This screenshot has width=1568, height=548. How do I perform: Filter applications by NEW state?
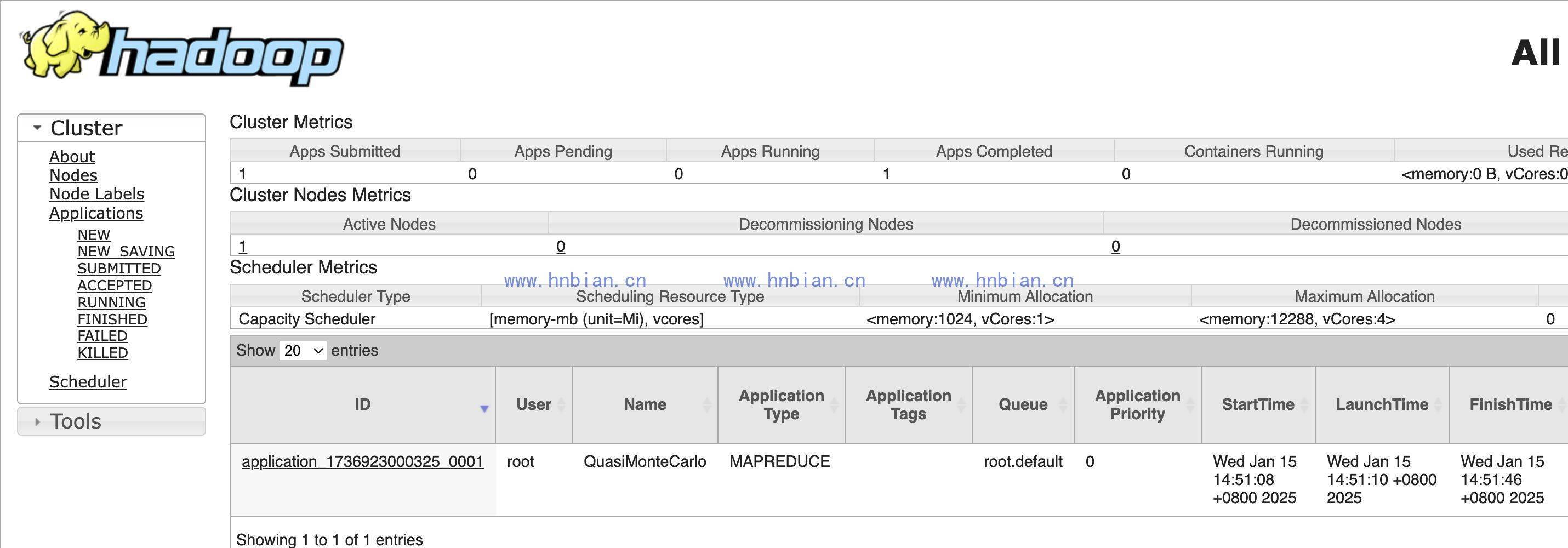click(x=94, y=235)
